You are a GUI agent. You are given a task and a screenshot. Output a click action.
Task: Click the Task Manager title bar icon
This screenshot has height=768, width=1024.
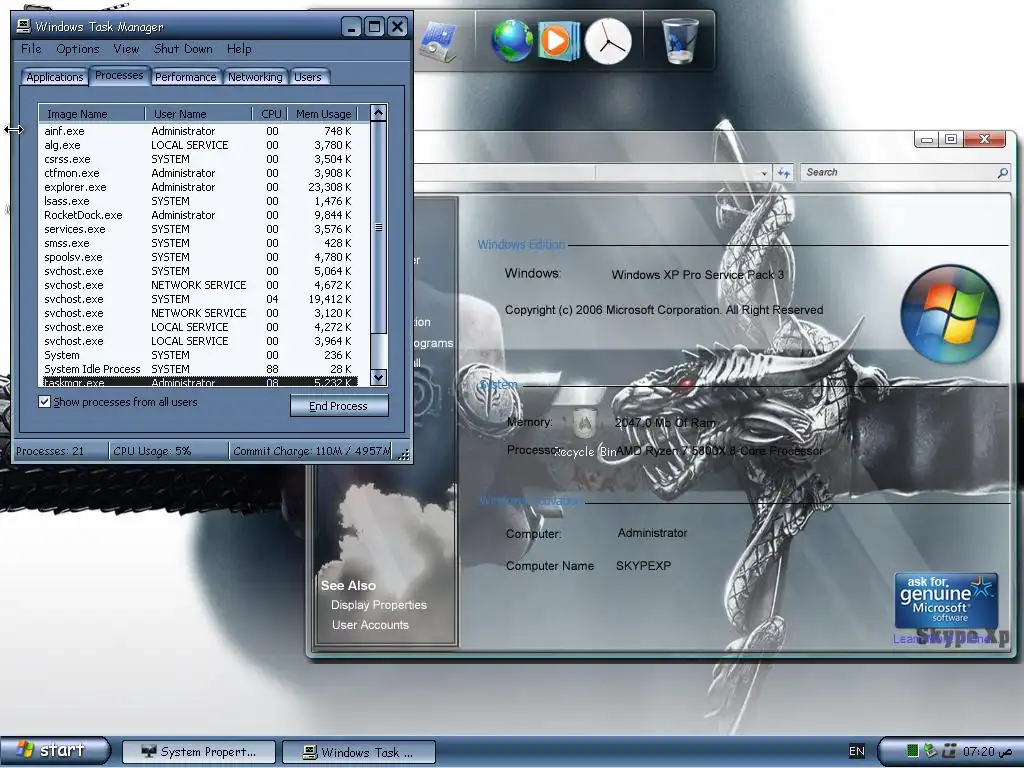[24, 26]
